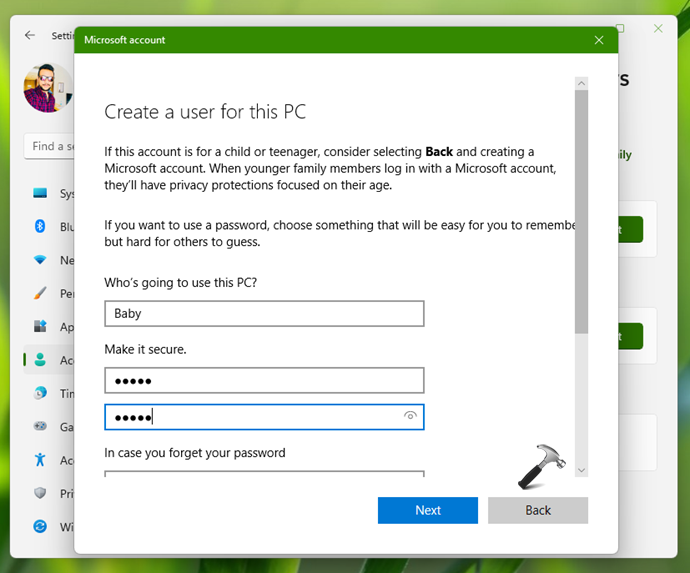The image size is (690, 573).
Task: Open Windows Update icon in sidebar
Action: 40,526
